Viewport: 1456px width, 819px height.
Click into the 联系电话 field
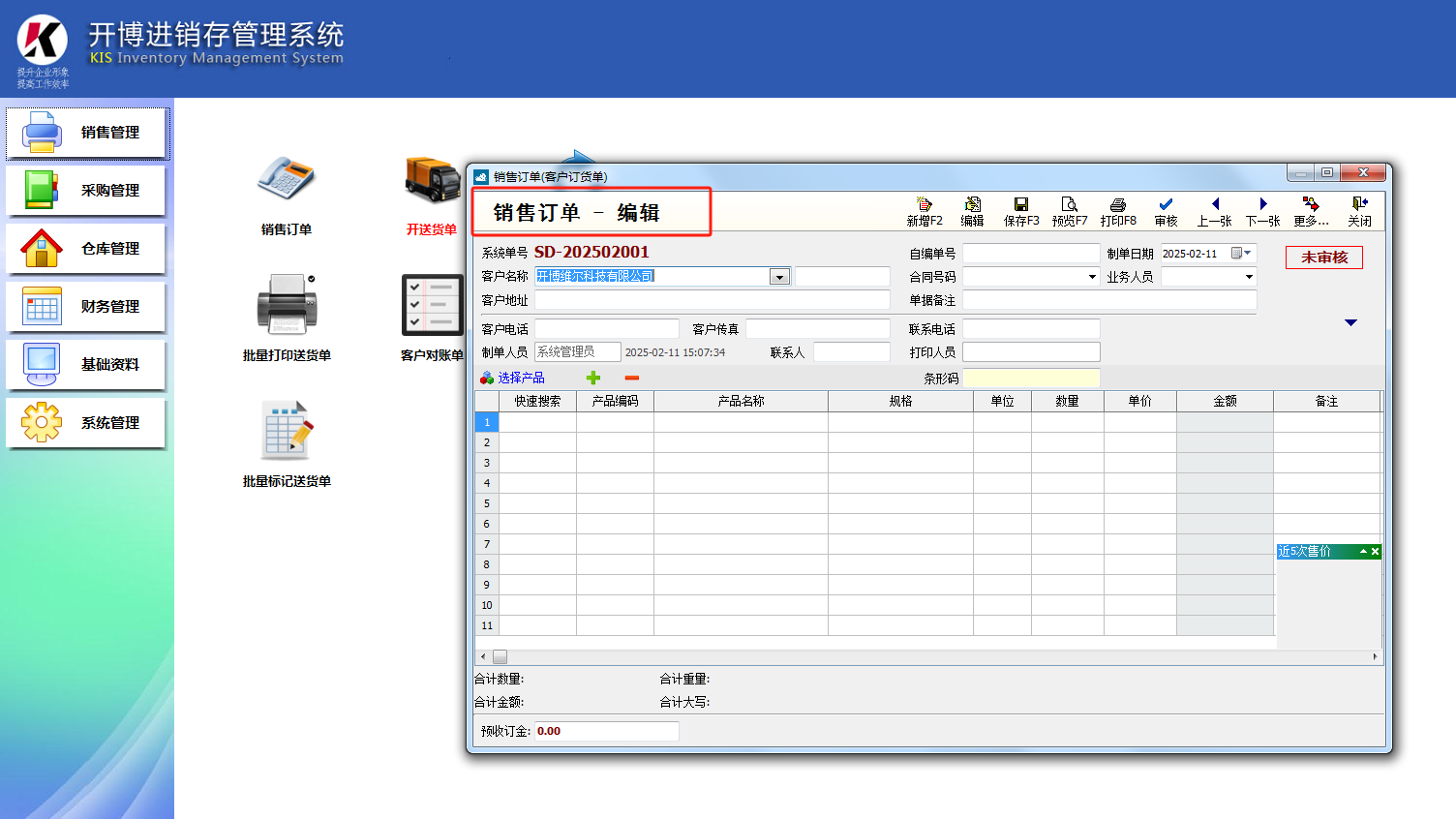pyautogui.click(x=1031, y=329)
